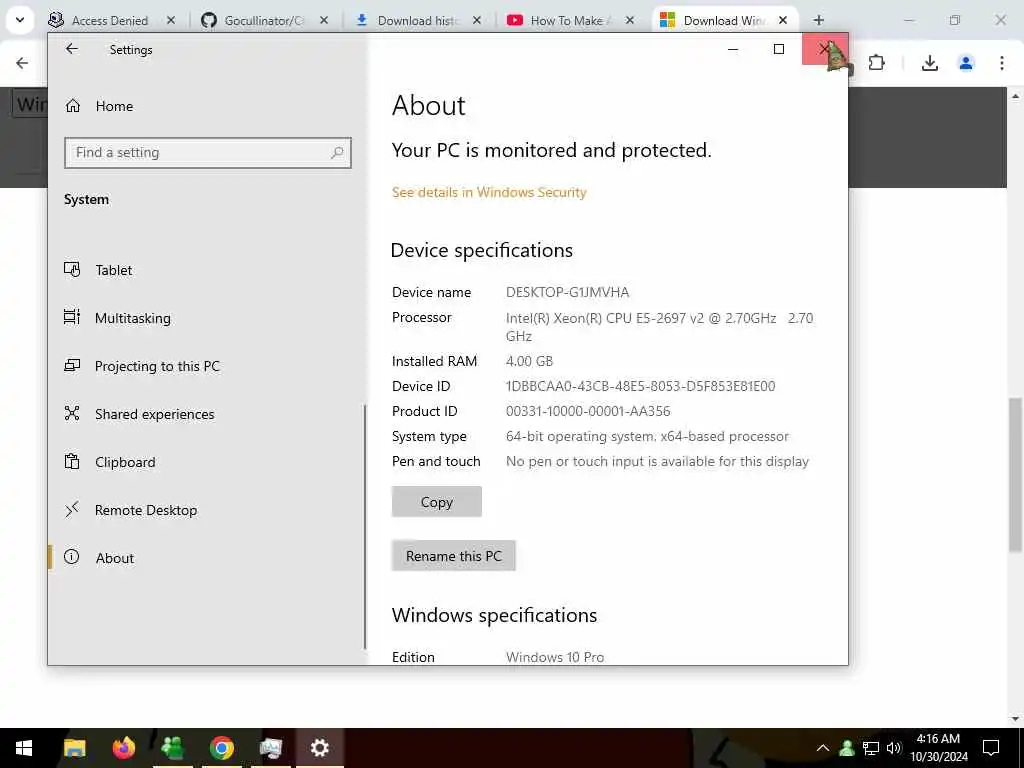
Task: Click the device name DESKTOP-G1JMVHA
Action: 568,293
